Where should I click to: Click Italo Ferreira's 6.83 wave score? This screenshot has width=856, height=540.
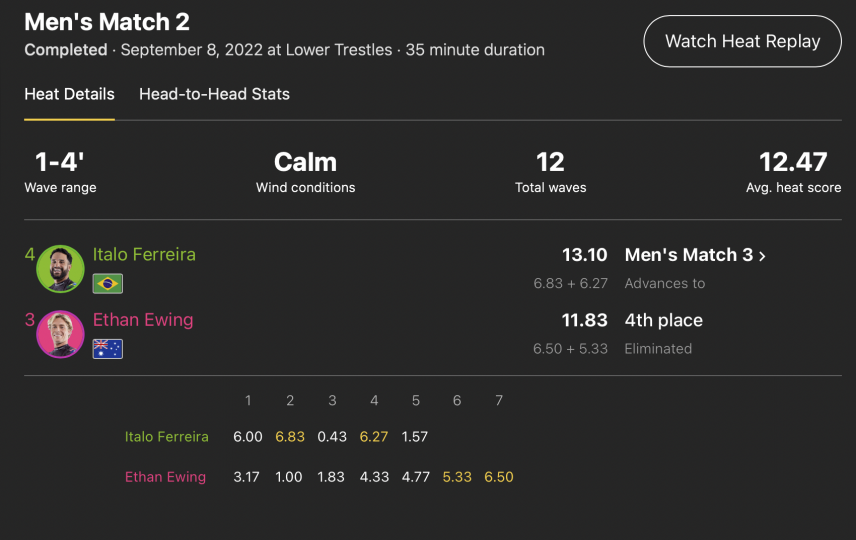290,437
